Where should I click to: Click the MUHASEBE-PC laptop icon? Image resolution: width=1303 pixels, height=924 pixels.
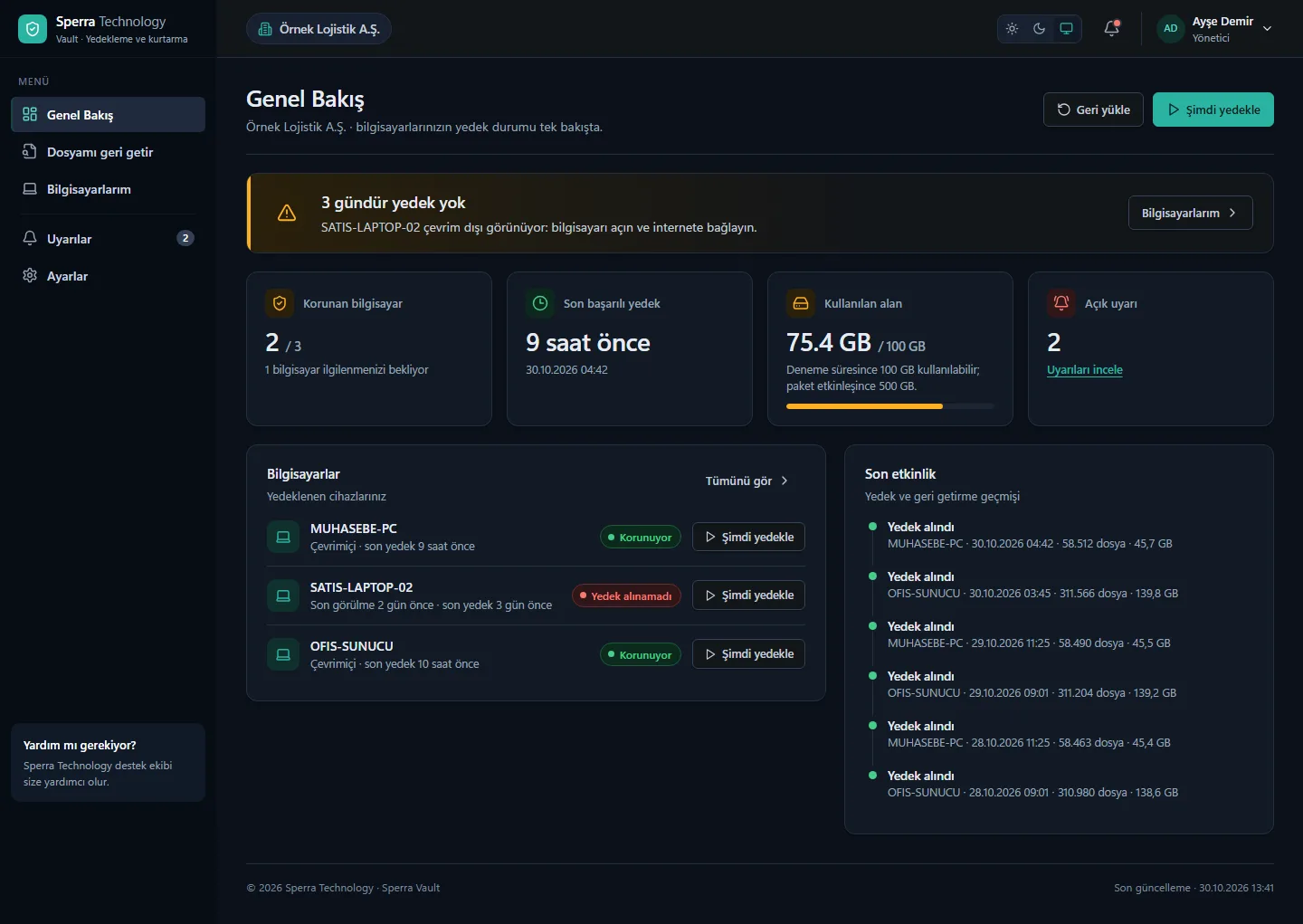point(283,537)
